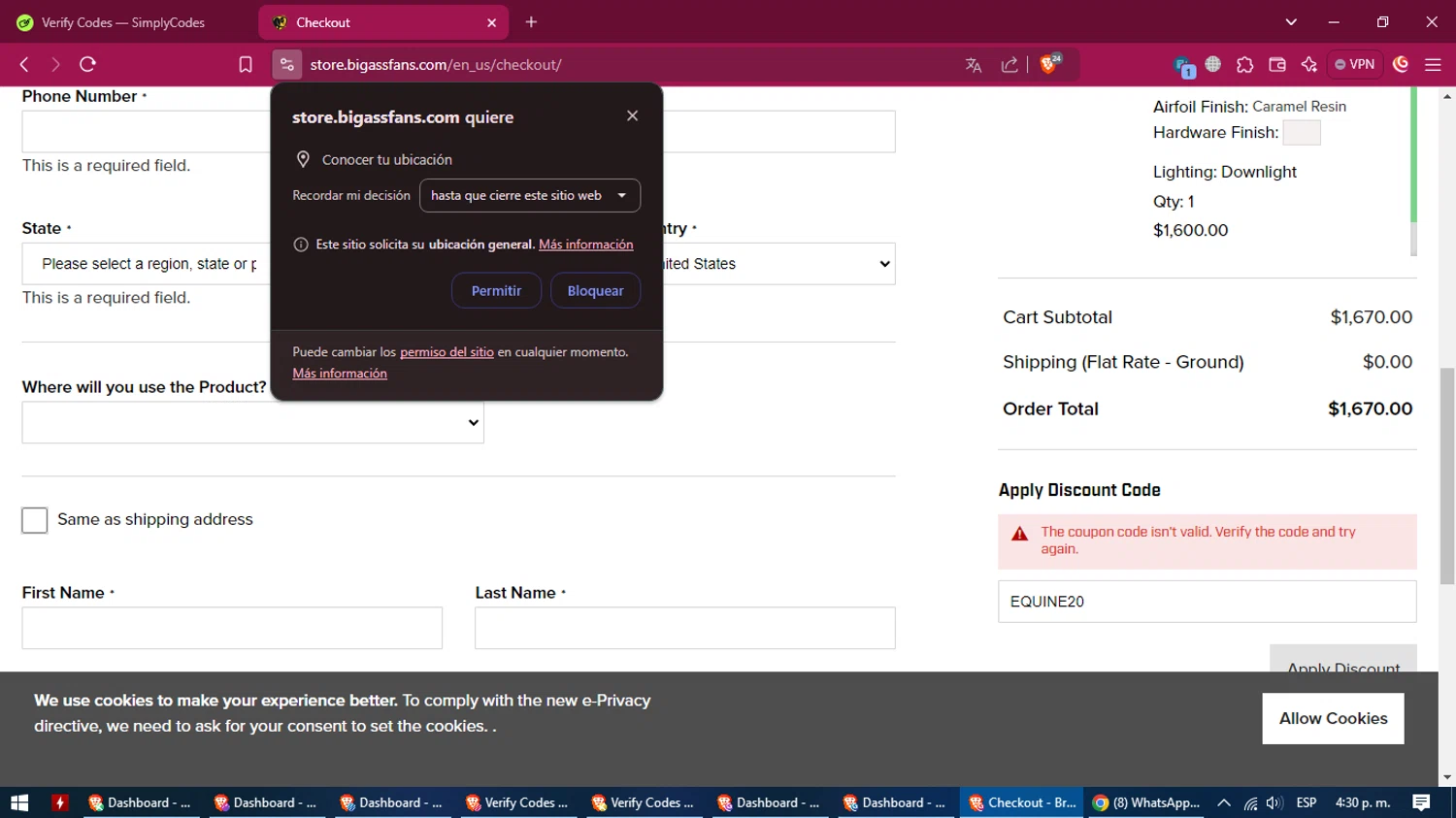This screenshot has width=1456, height=818.
Task: Click Allow Cookies button
Action: 1333,718
